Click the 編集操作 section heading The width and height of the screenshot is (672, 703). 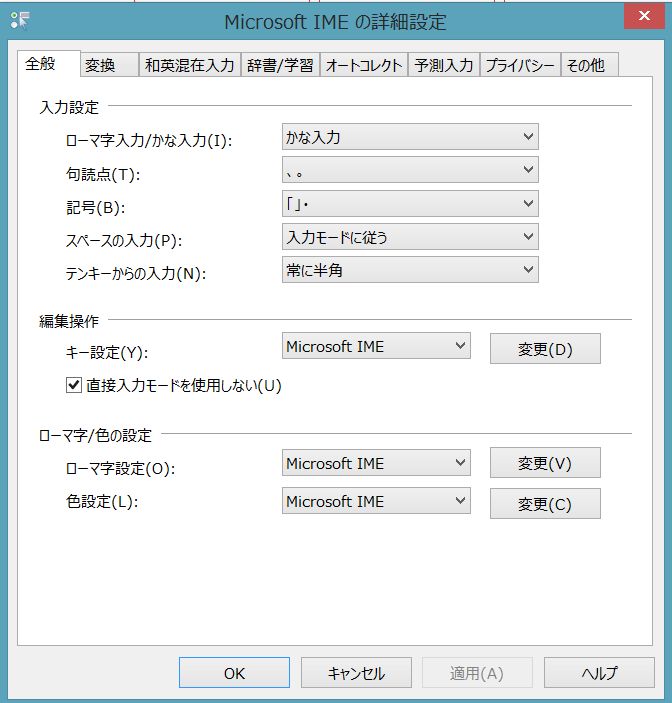coord(69,321)
